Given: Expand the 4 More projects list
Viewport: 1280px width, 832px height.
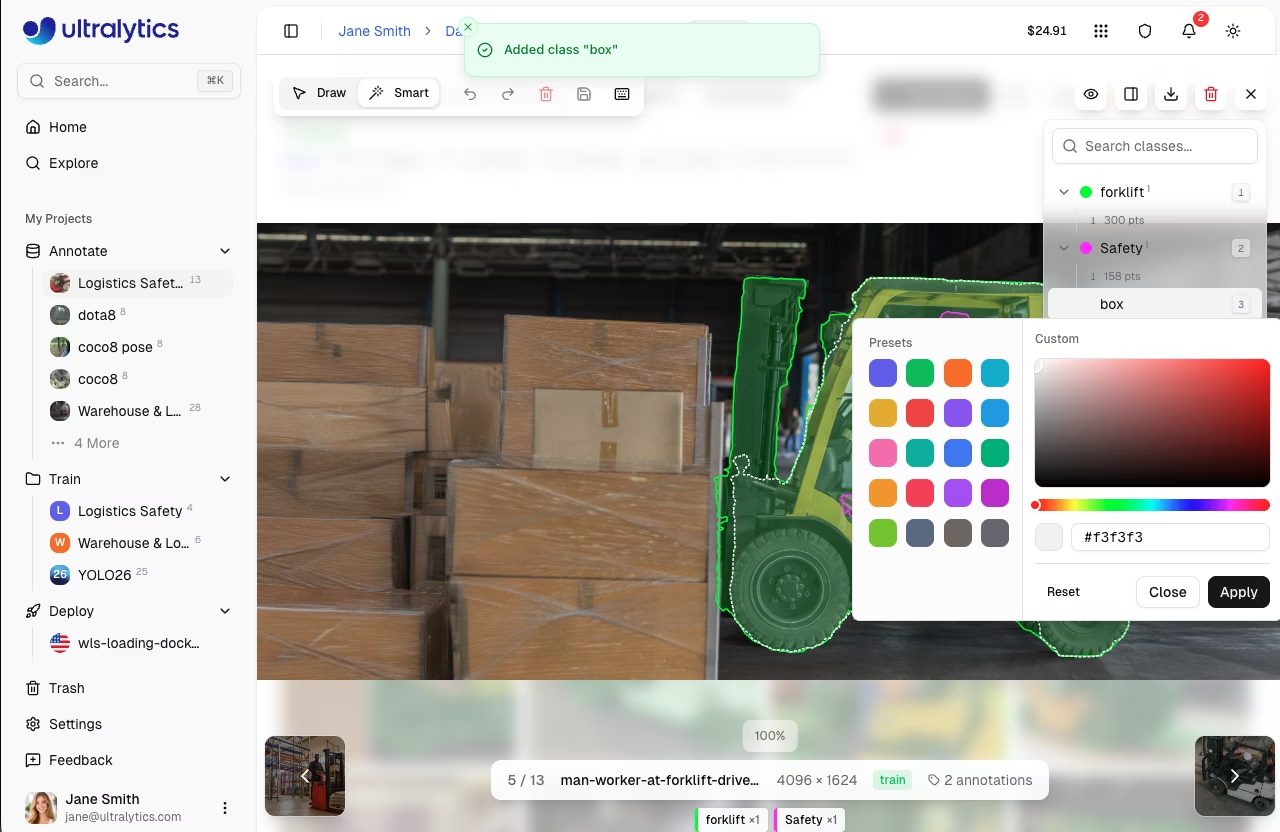Looking at the screenshot, I should [x=96, y=443].
